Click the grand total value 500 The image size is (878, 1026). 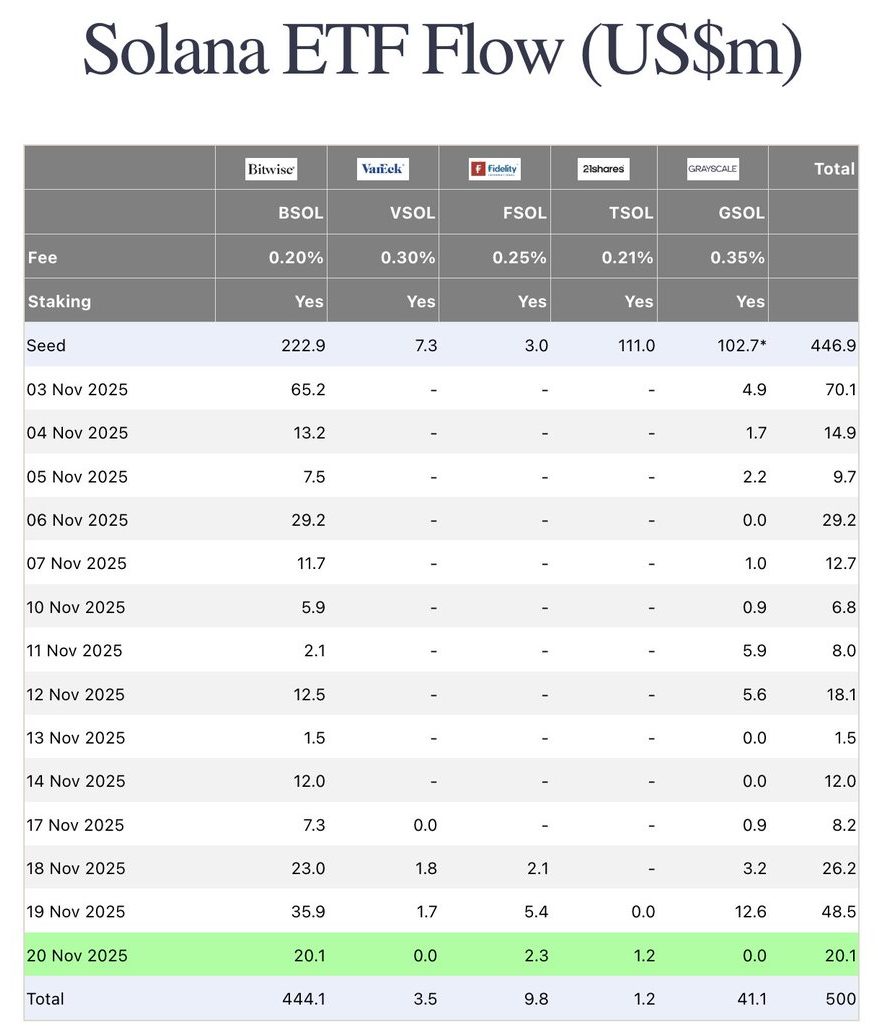pos(840,999)
